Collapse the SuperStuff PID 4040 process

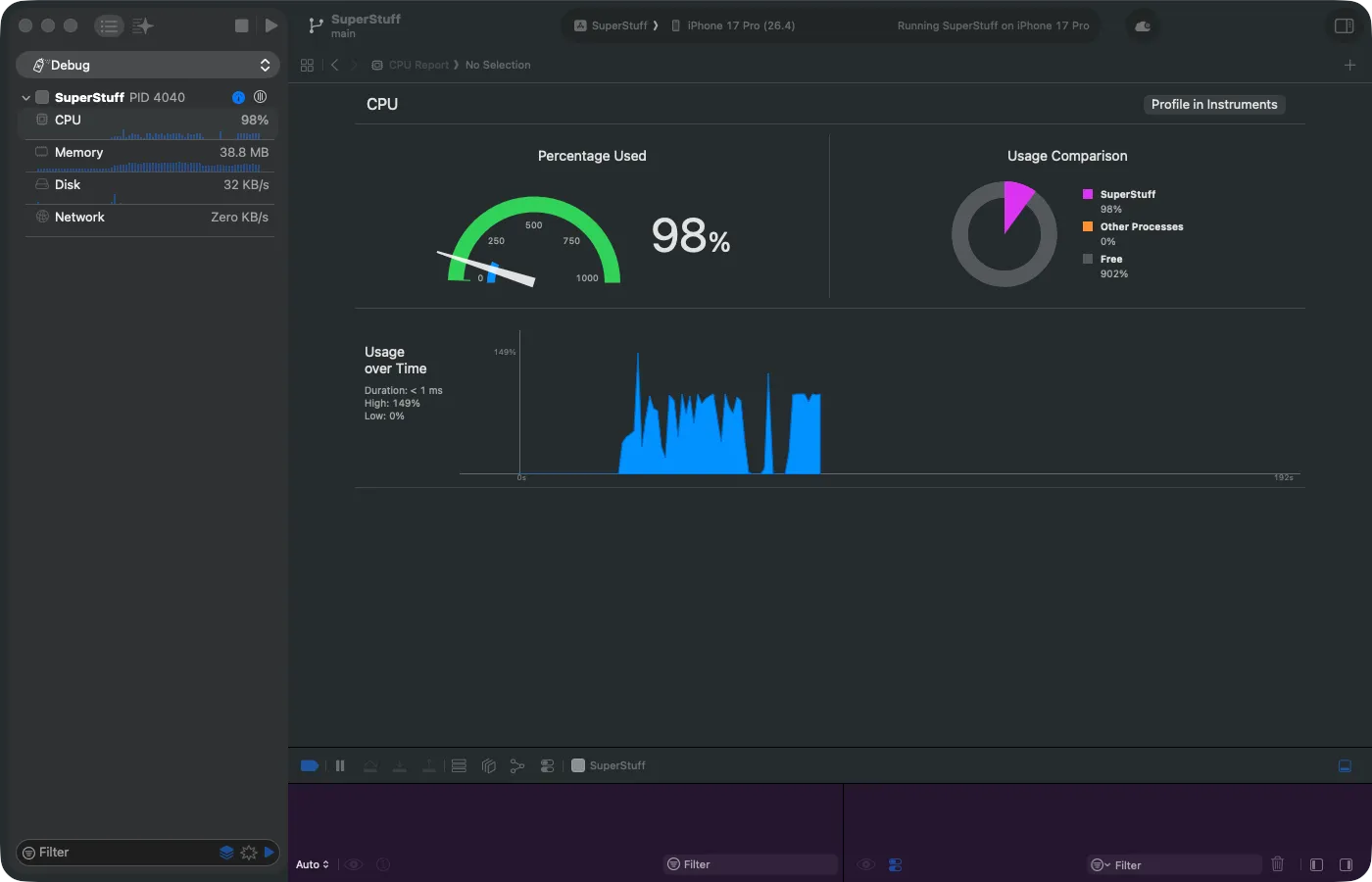[x=25, y=98]
